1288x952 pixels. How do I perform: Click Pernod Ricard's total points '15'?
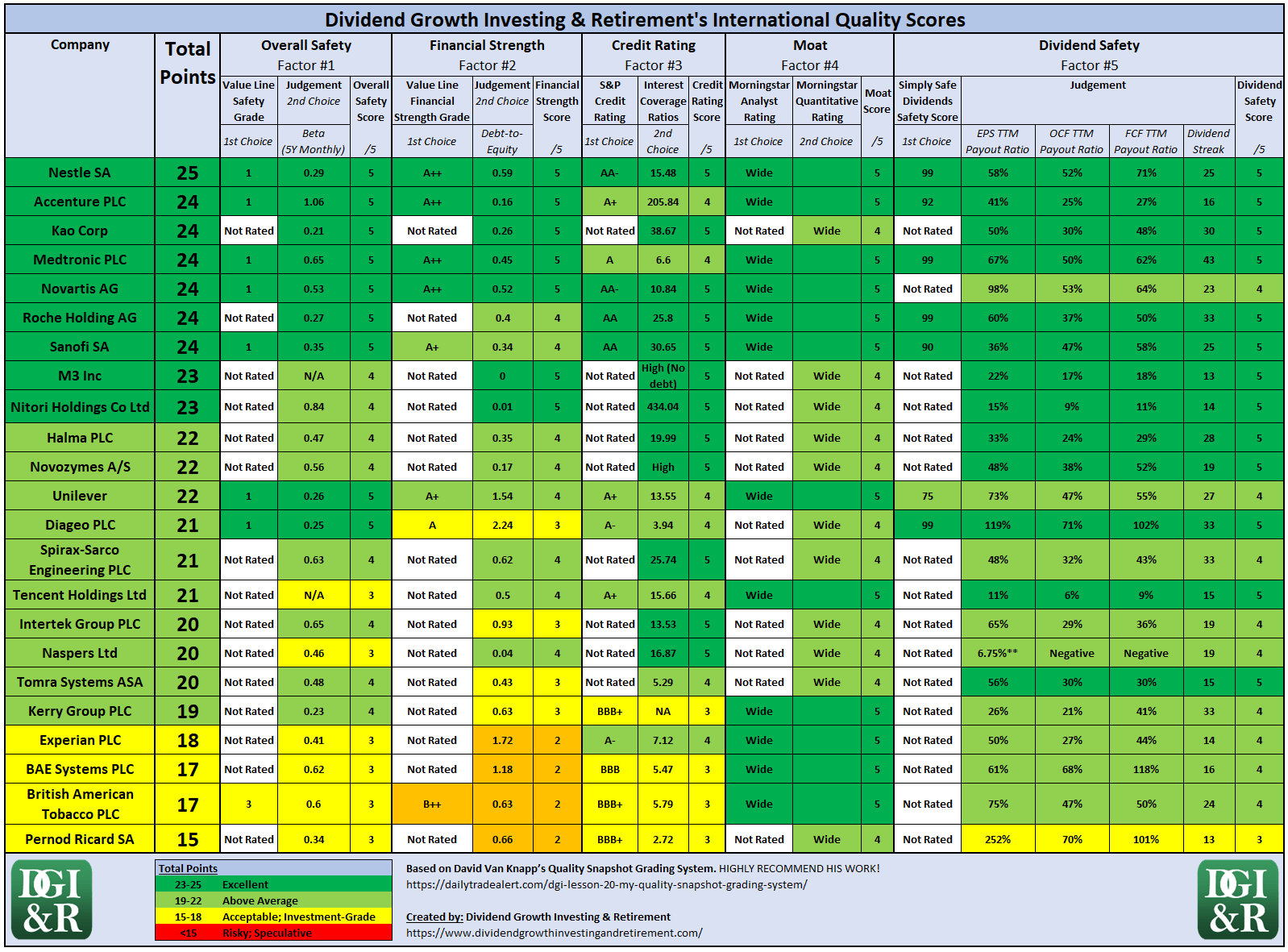click(188, 839)
